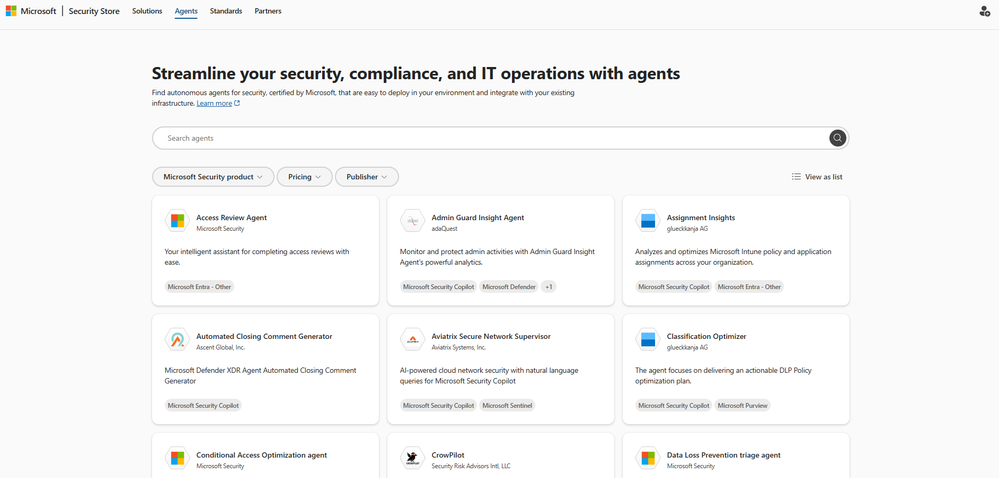Go to the Partners tab

point(268,11)
